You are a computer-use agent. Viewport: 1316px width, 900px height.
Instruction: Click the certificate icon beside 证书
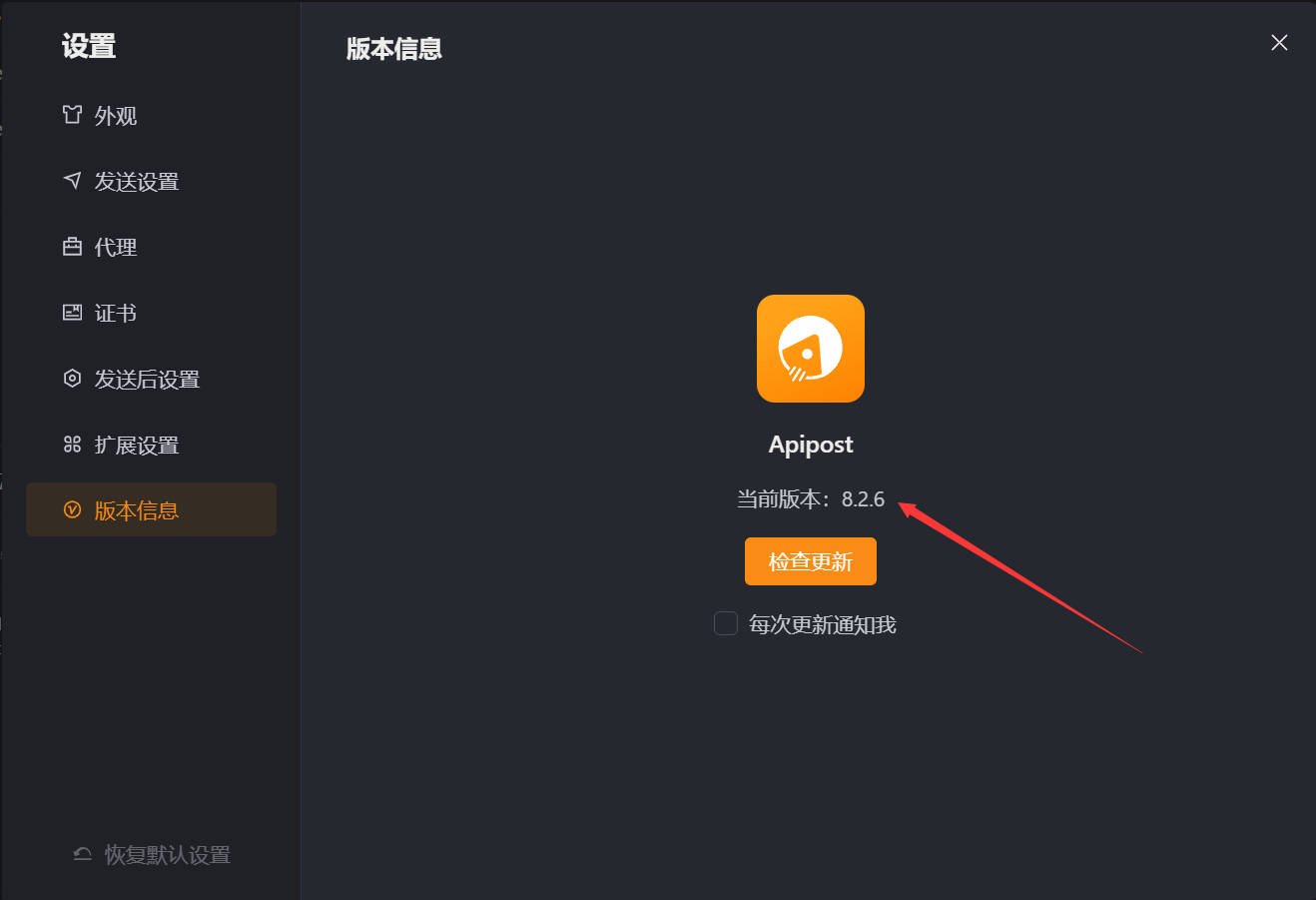(72, 313)
